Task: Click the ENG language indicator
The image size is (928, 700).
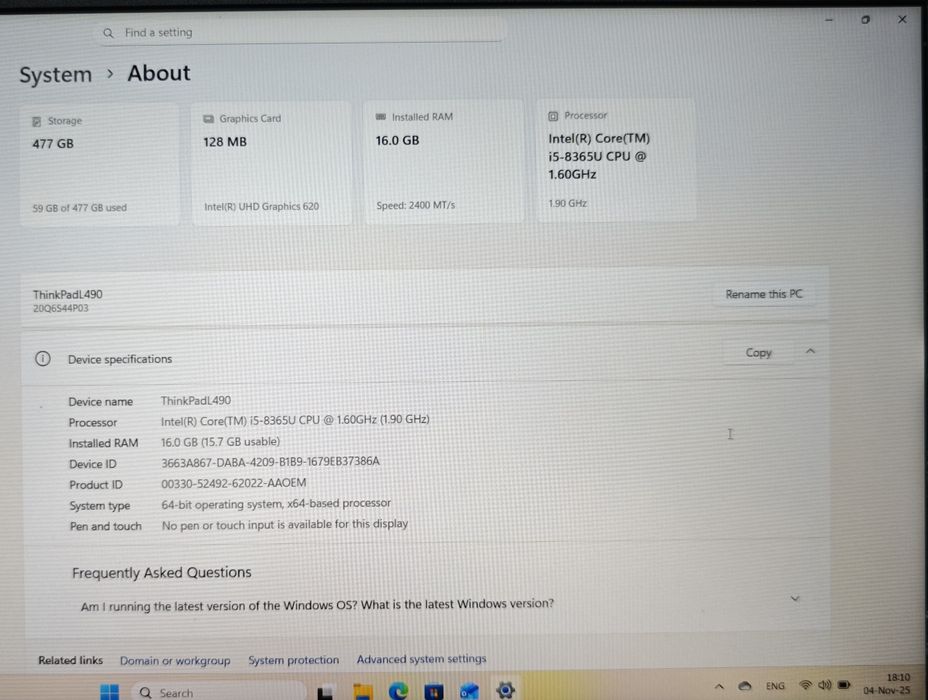Action: click(775, 686)
